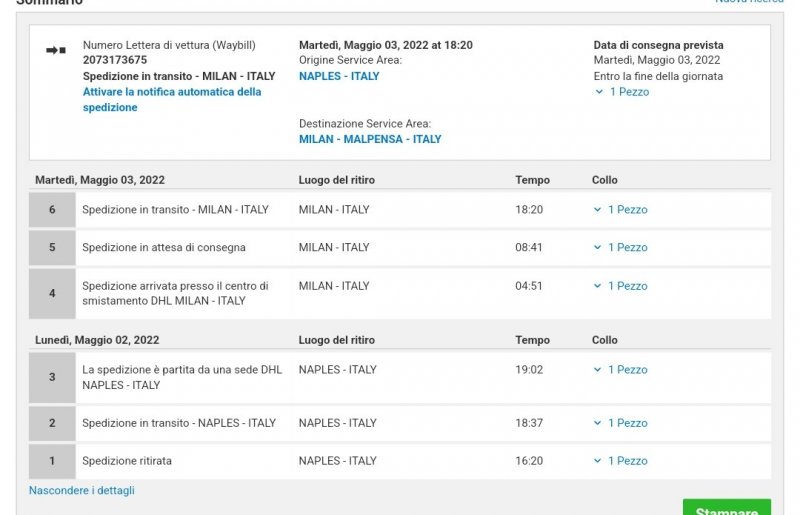Click step number 3 box
800x515 pixels.
point(52,377)
